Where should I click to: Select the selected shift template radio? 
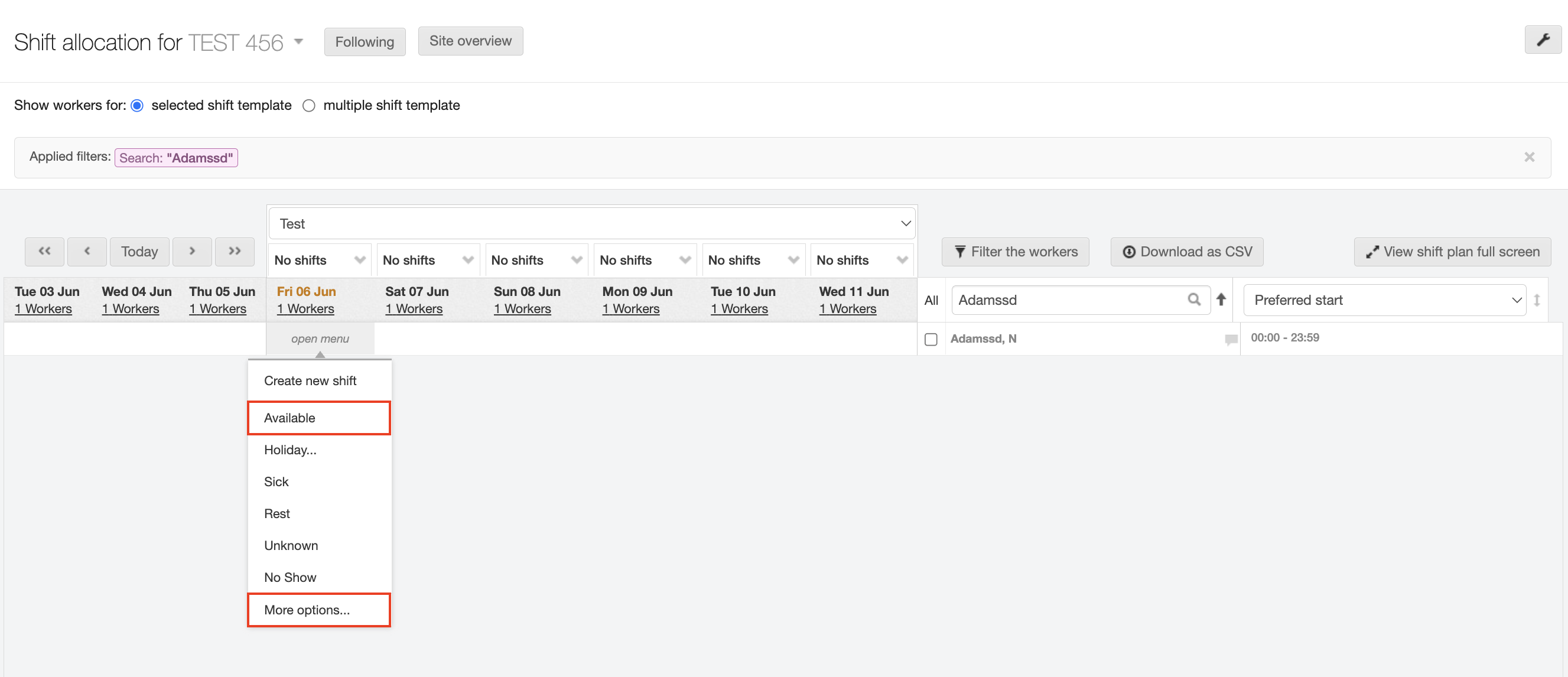[x=138, y=106]
